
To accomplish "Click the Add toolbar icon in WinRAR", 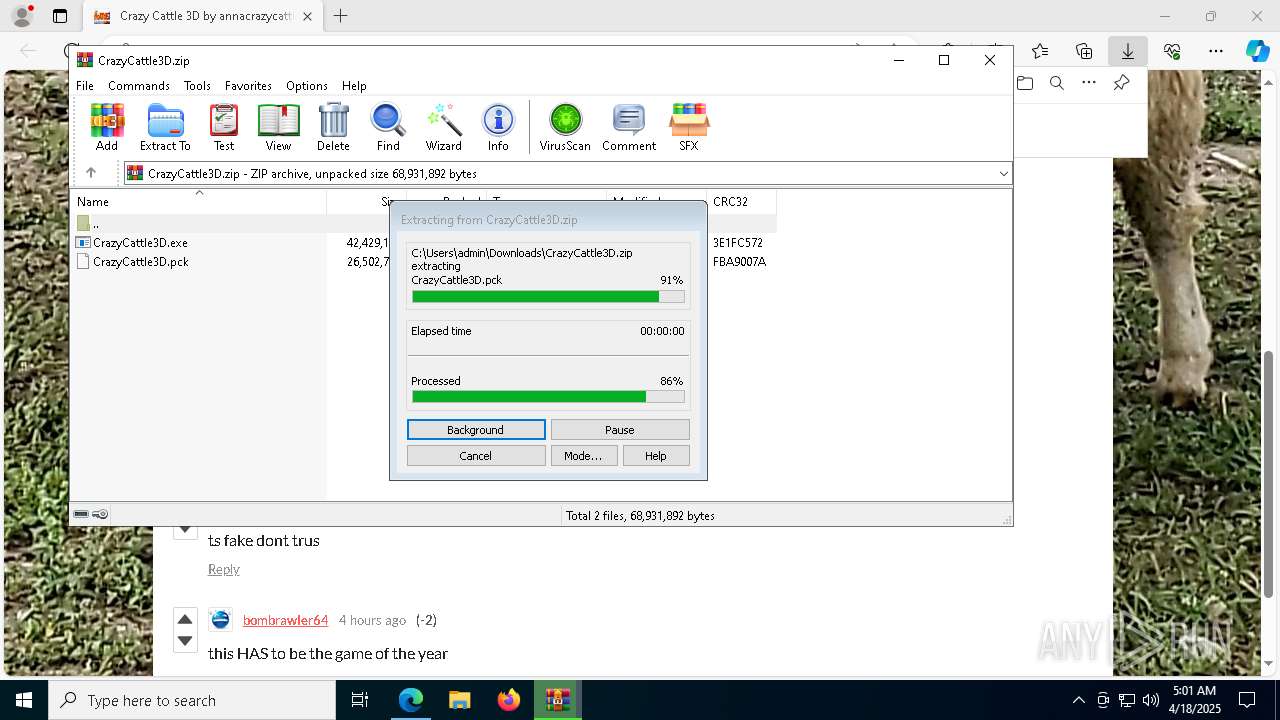I will (x=107, y=127).
